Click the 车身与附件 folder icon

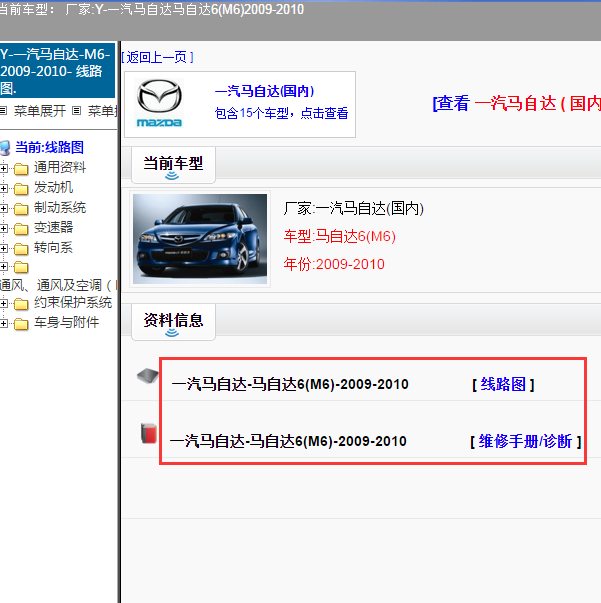(21, 324)
